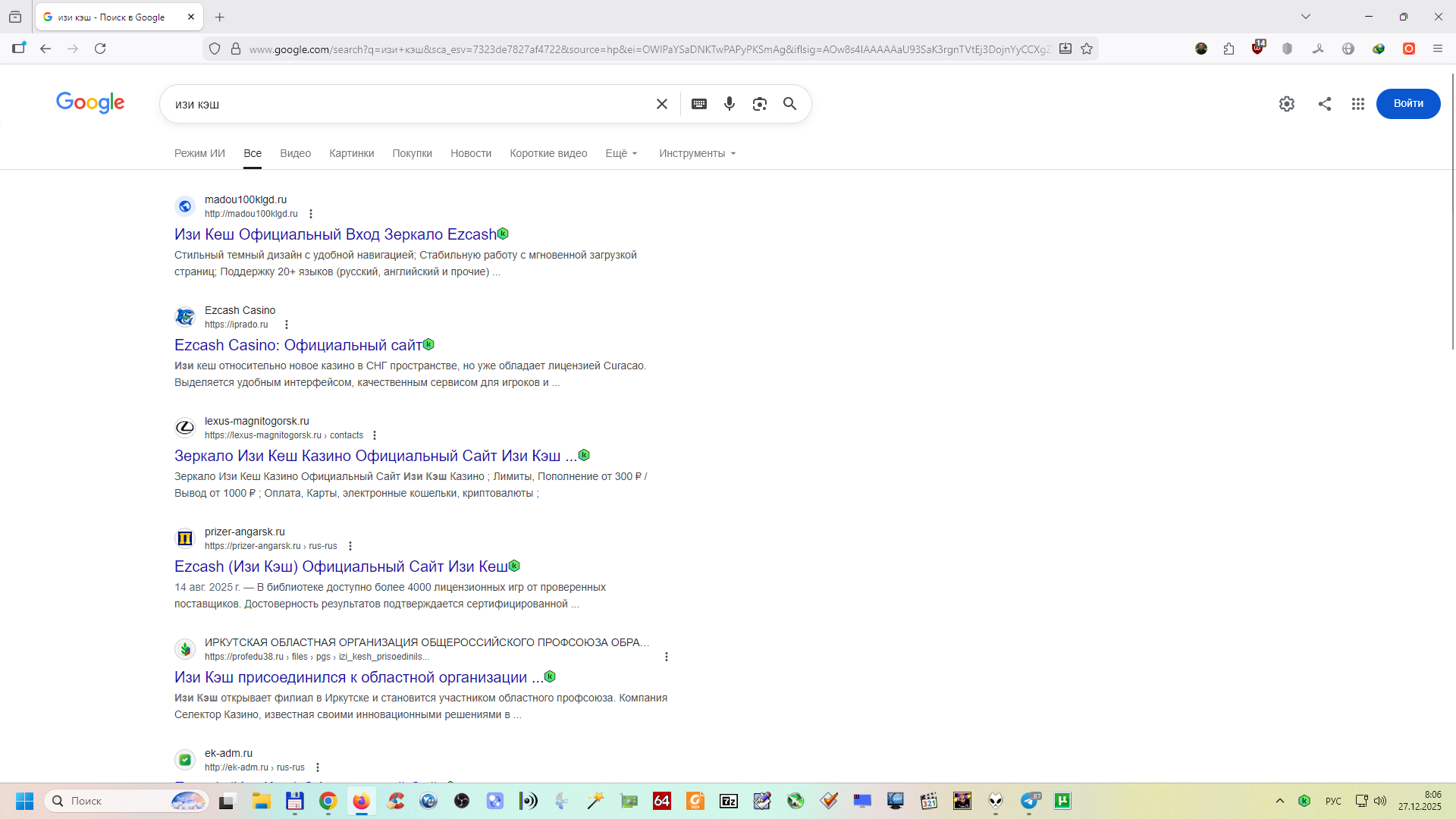Switch to the Новости tab

pyautogui.click(x=470, y=153)
